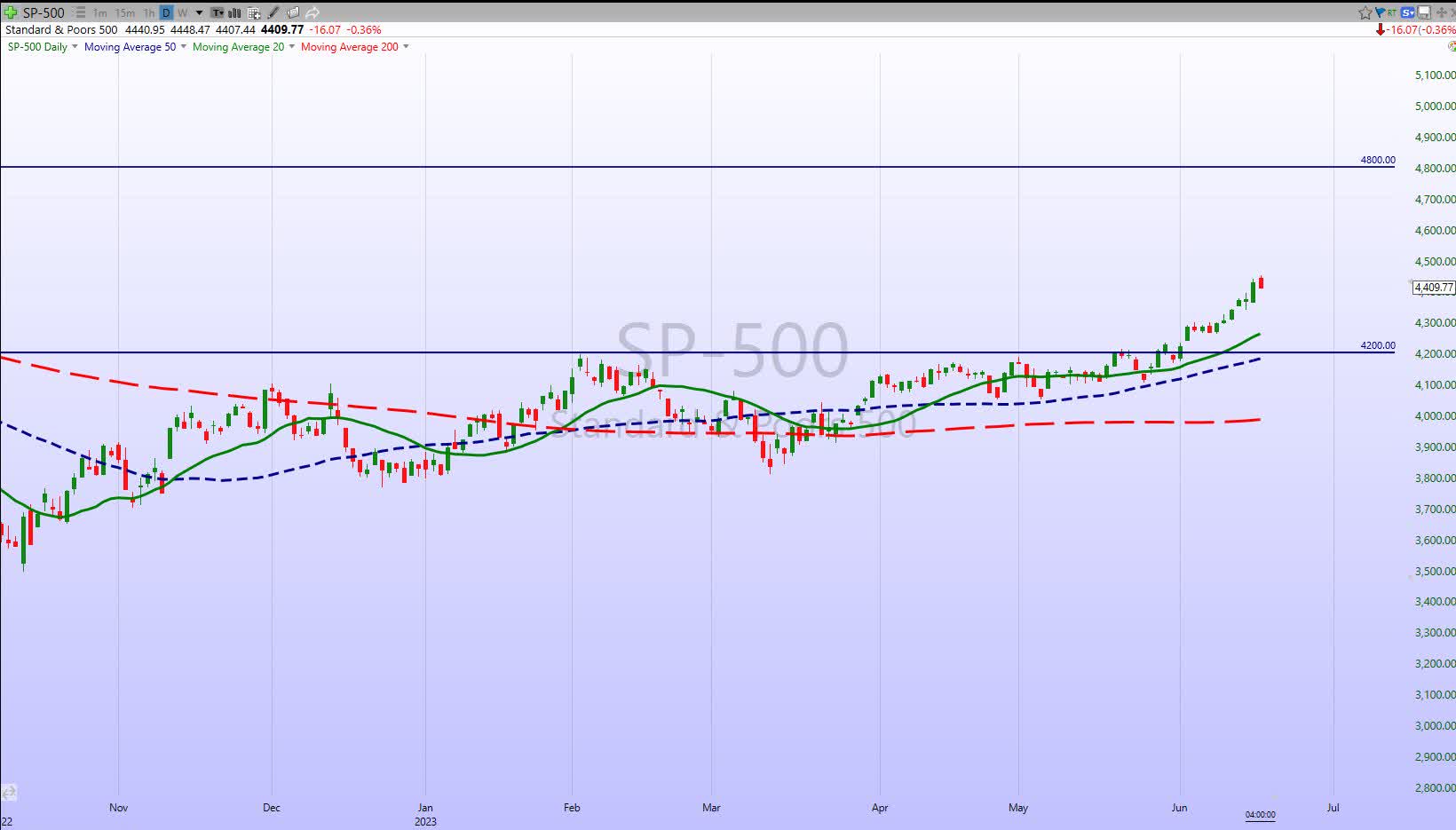Select the pencil drawing tool
1456x830 pixels.
(273, 12)
